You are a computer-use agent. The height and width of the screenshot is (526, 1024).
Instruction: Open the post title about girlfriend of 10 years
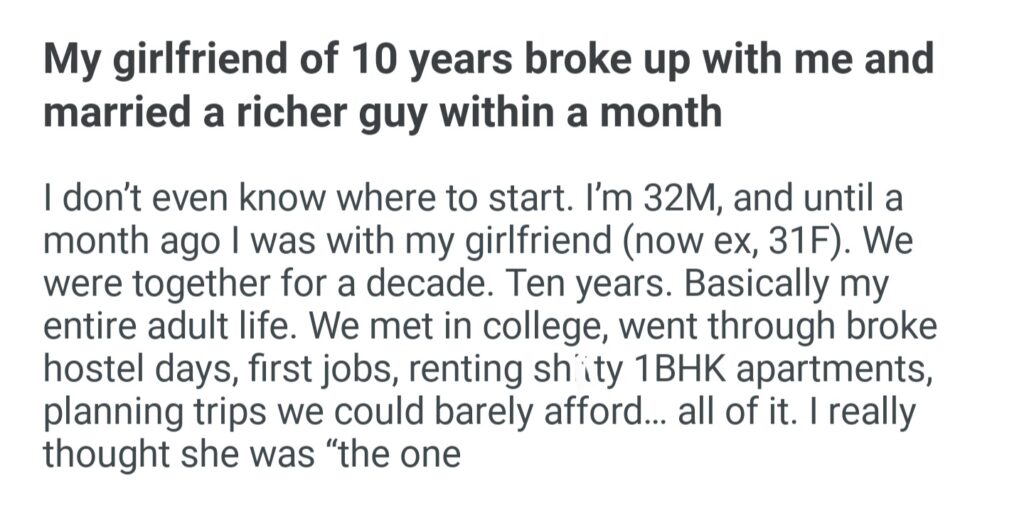pyautogui.click(x=488, y=62)
